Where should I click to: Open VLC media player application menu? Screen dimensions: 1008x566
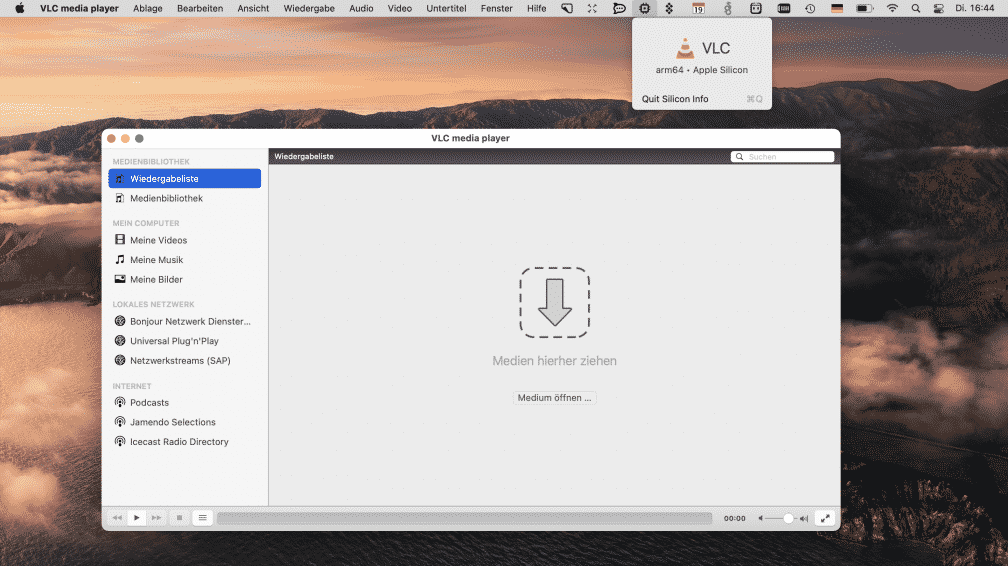coord(79,8)
